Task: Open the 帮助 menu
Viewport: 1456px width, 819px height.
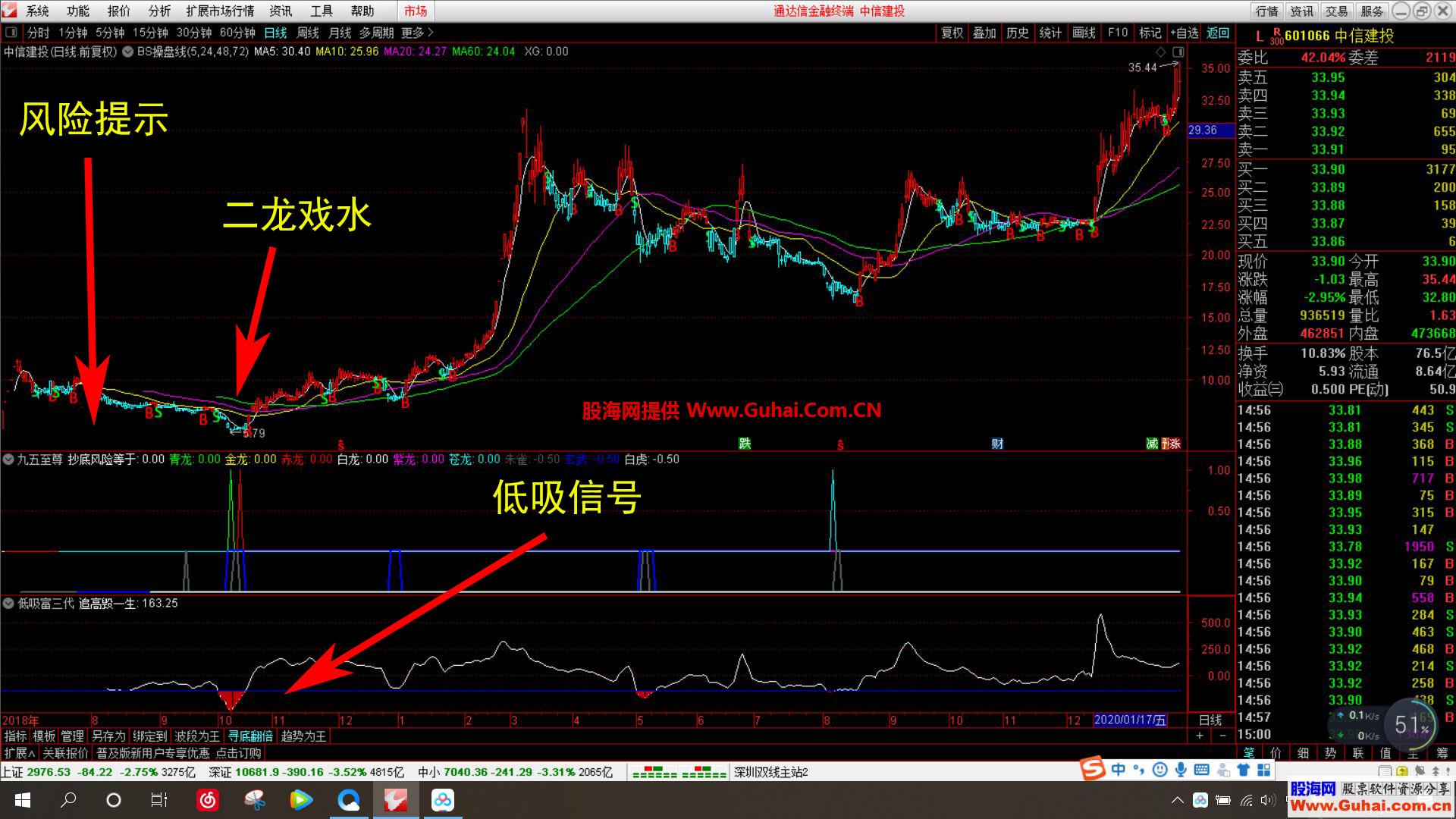Action: point(362,11)
